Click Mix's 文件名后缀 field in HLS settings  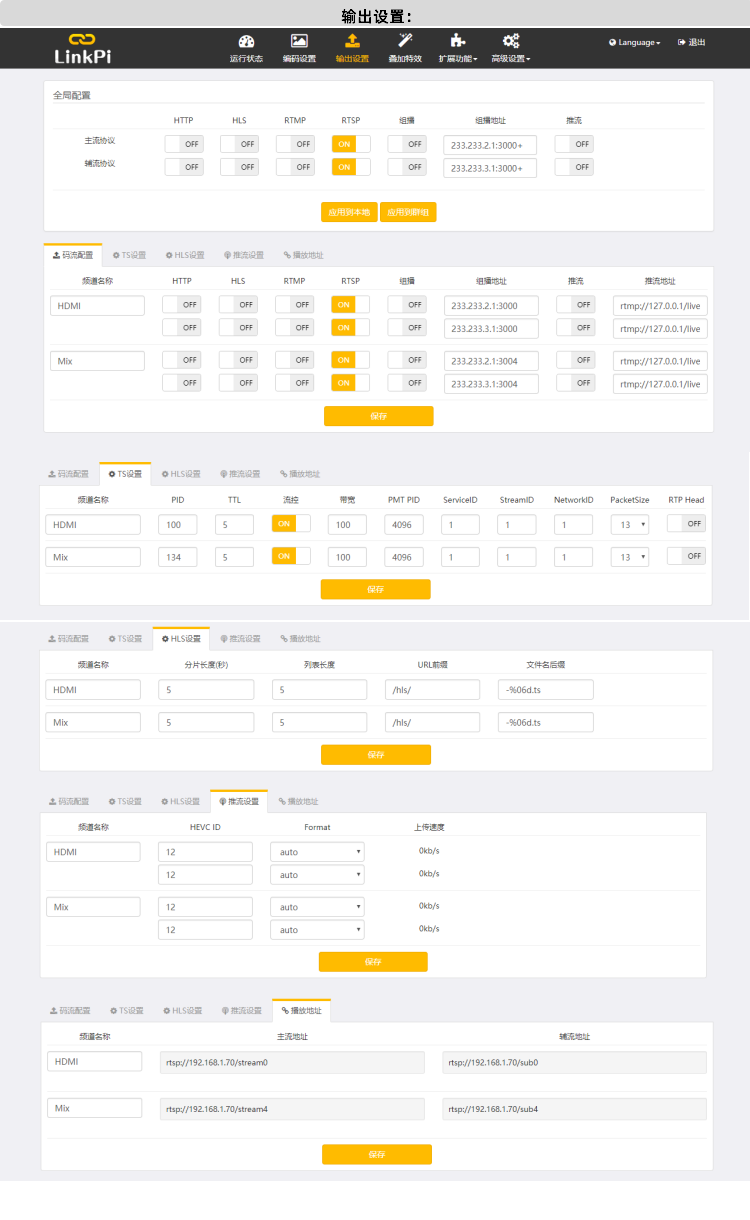(546, 722)
